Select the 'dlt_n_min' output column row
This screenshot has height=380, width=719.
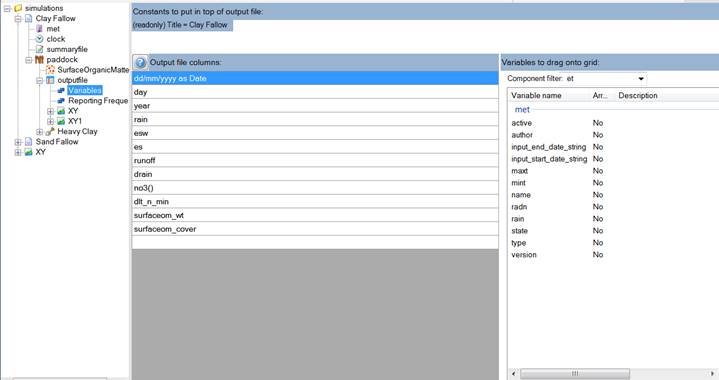[315, 202]
